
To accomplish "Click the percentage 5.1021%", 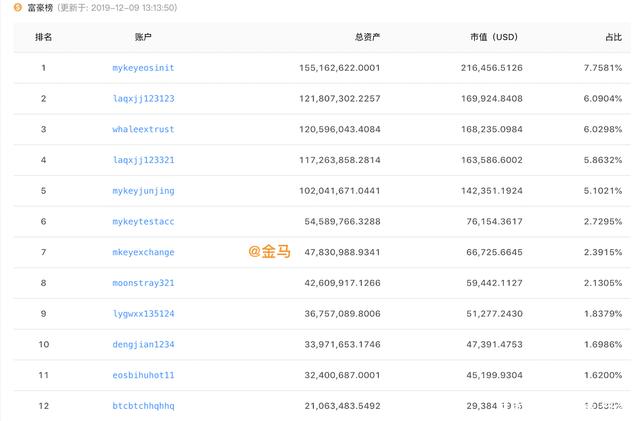I will (x=603, y=191).
